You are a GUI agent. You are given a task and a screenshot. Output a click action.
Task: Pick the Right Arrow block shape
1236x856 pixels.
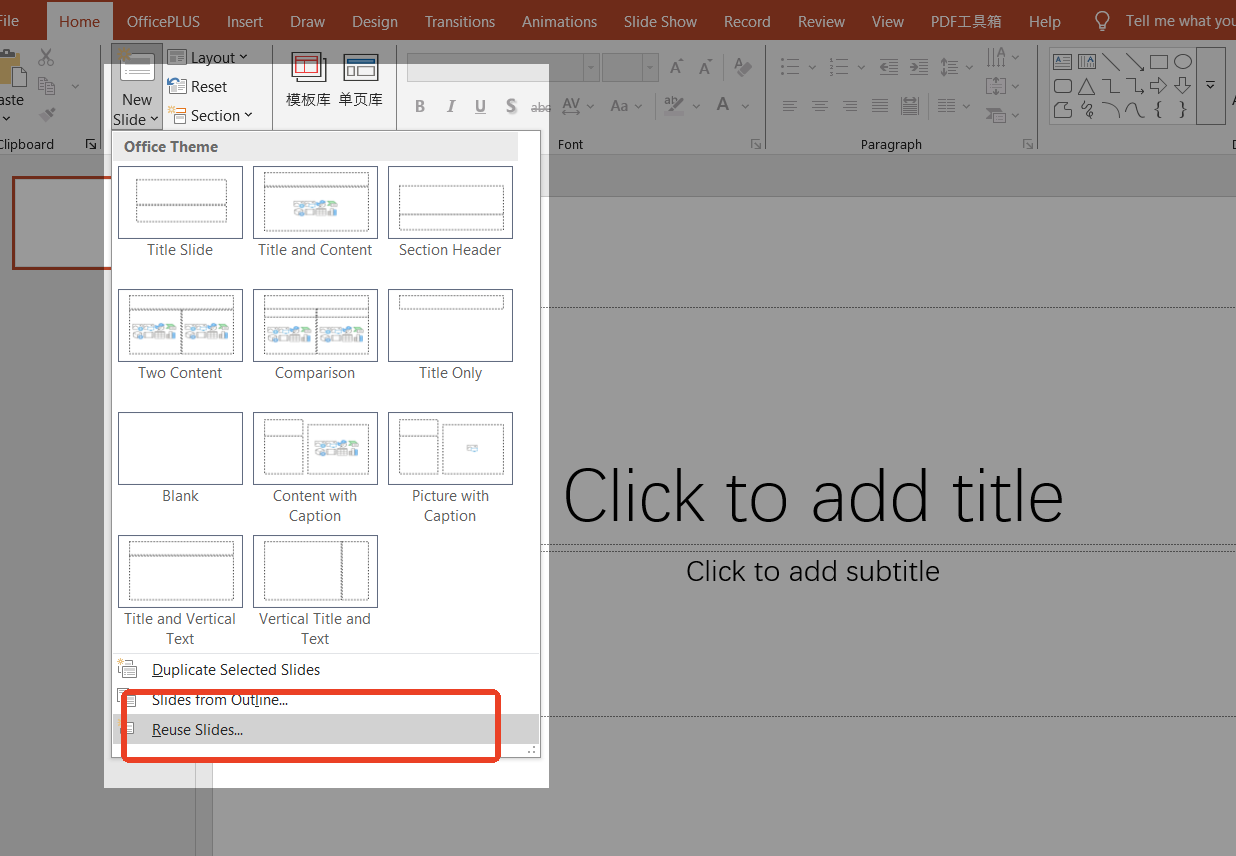coord(1158,87)
